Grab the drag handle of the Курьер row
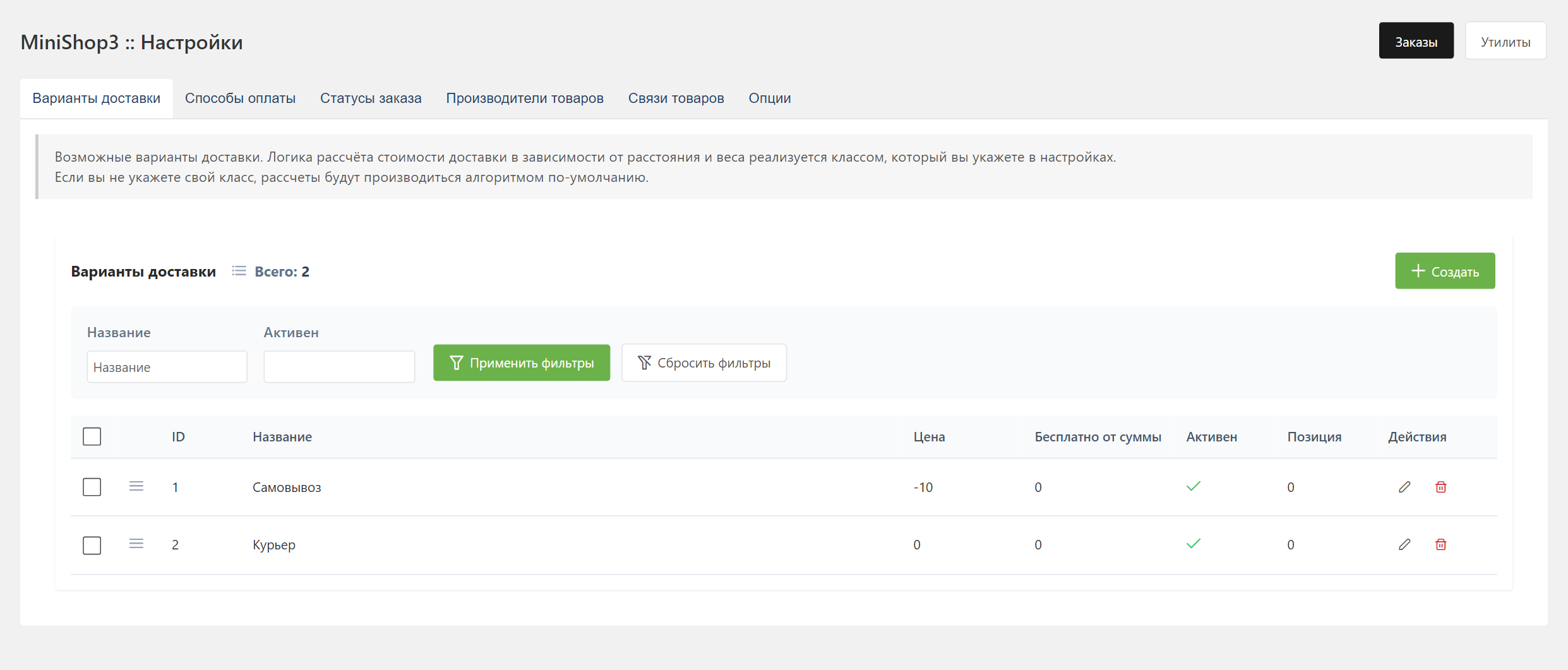 pos(136,544)
